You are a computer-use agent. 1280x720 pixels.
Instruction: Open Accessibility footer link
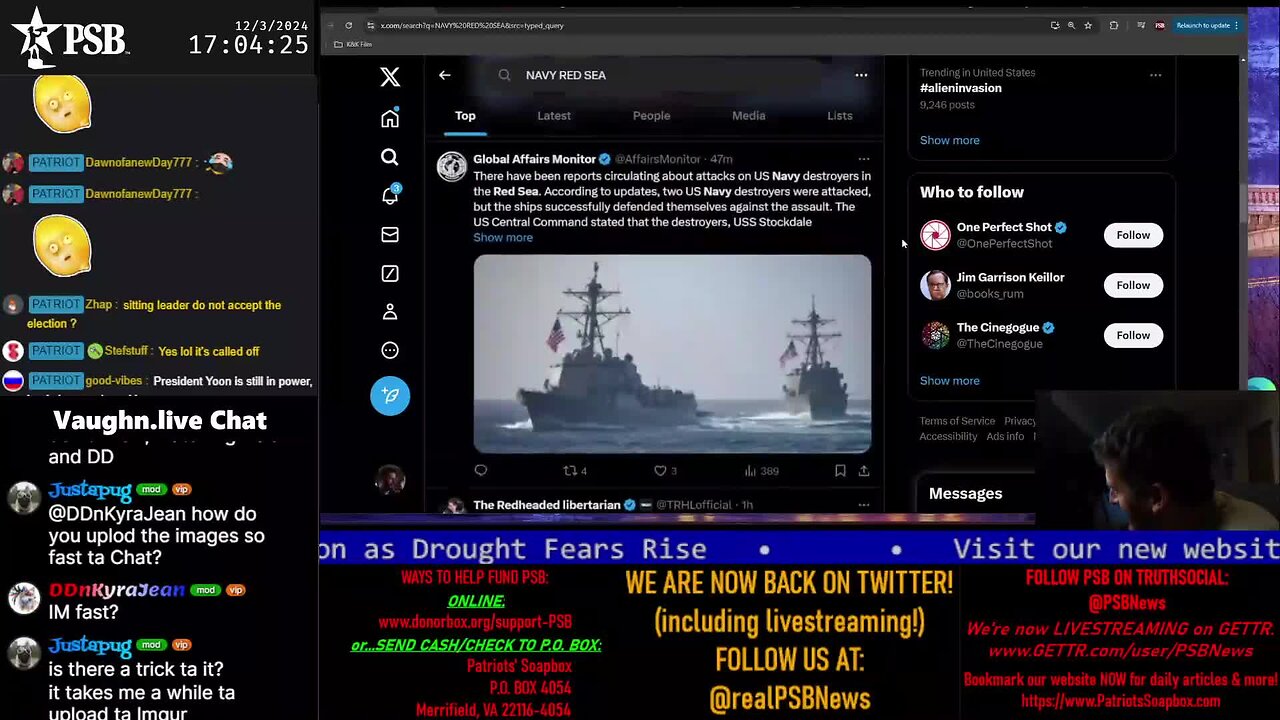click(948, 437)
